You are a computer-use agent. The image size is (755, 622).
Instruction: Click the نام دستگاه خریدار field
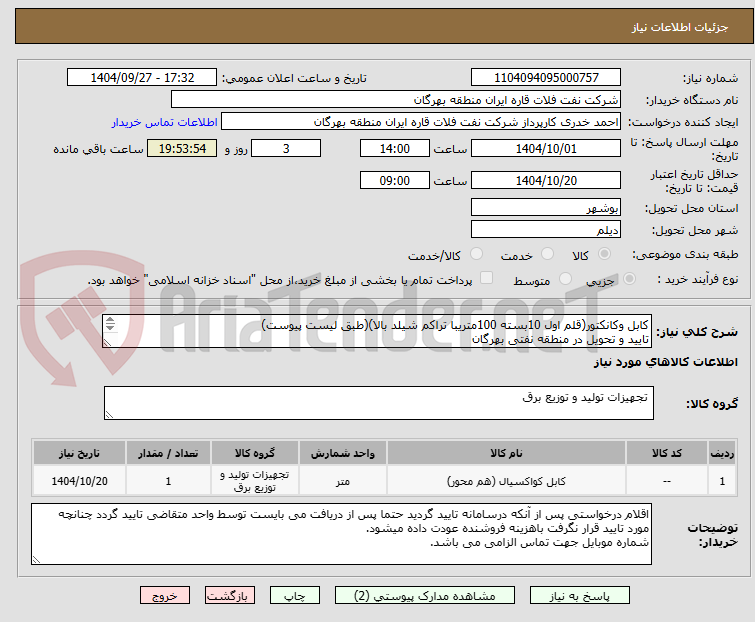[x=395, y=100]
